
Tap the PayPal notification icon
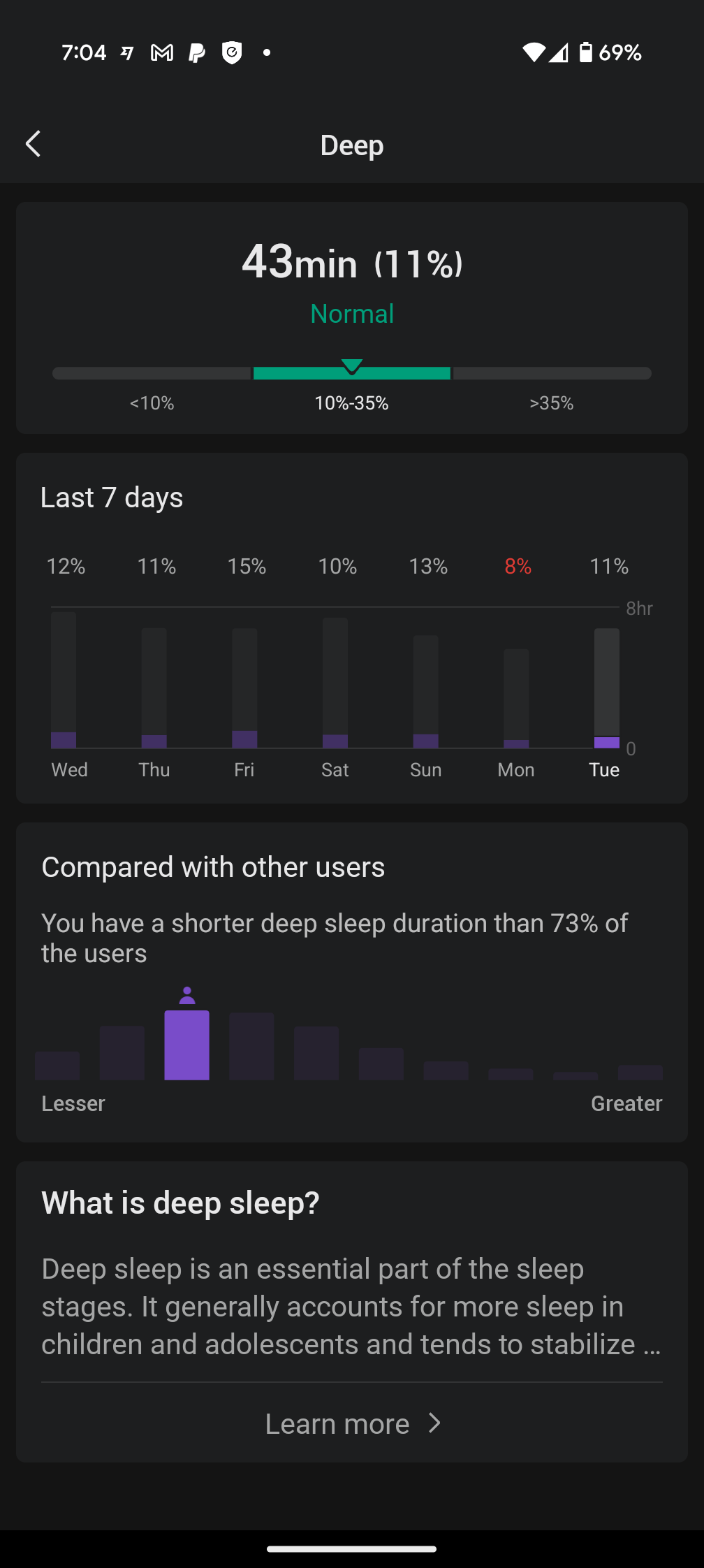[197, 53]
